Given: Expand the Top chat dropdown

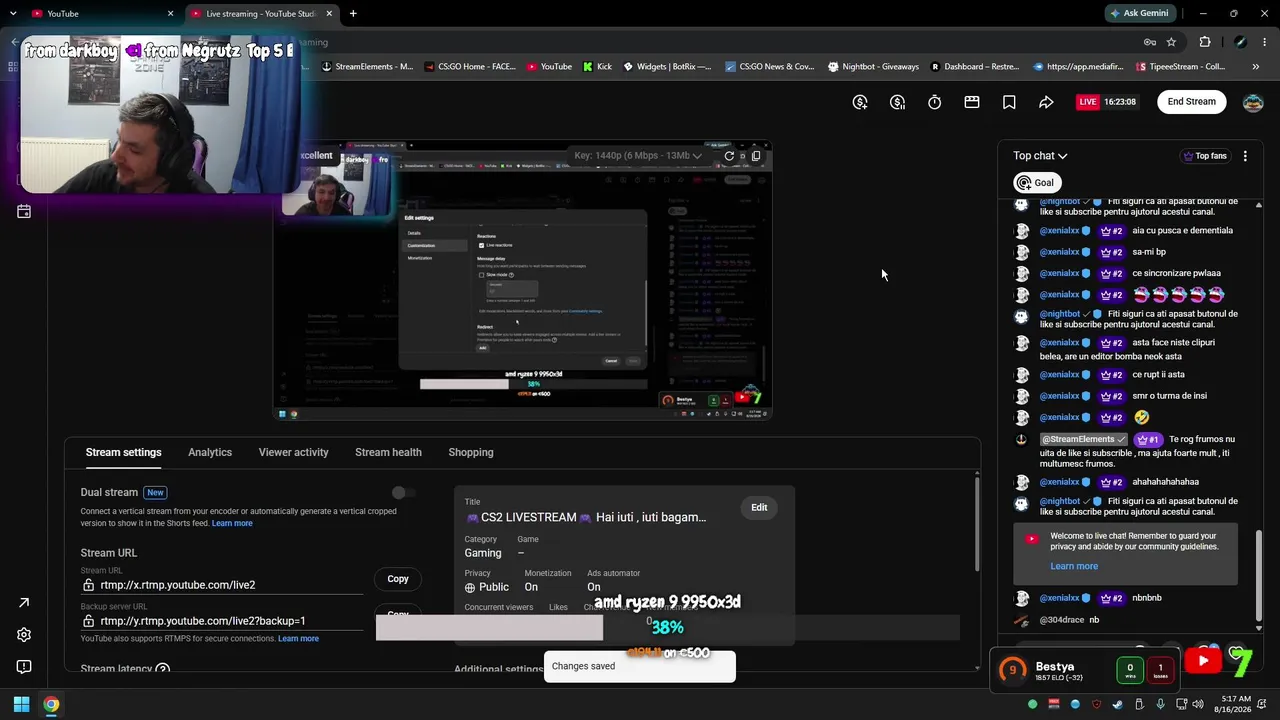Looking at the screenshot, I should pyautogui.click(x=1040, y=156).
